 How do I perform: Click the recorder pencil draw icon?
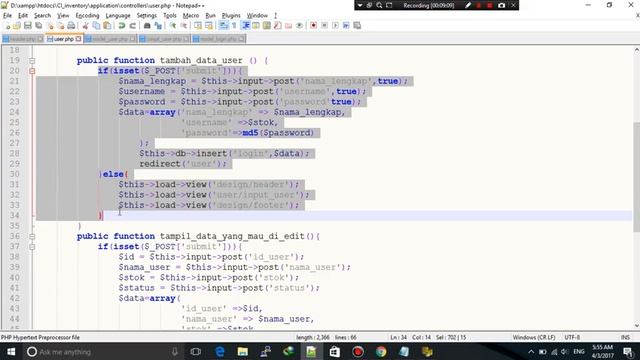point(468,5)
